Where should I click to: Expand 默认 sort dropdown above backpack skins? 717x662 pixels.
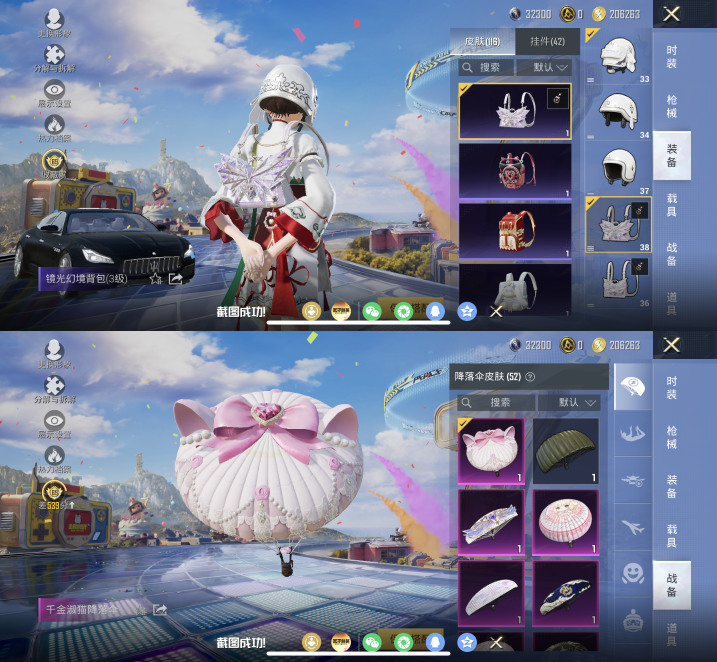544,68
